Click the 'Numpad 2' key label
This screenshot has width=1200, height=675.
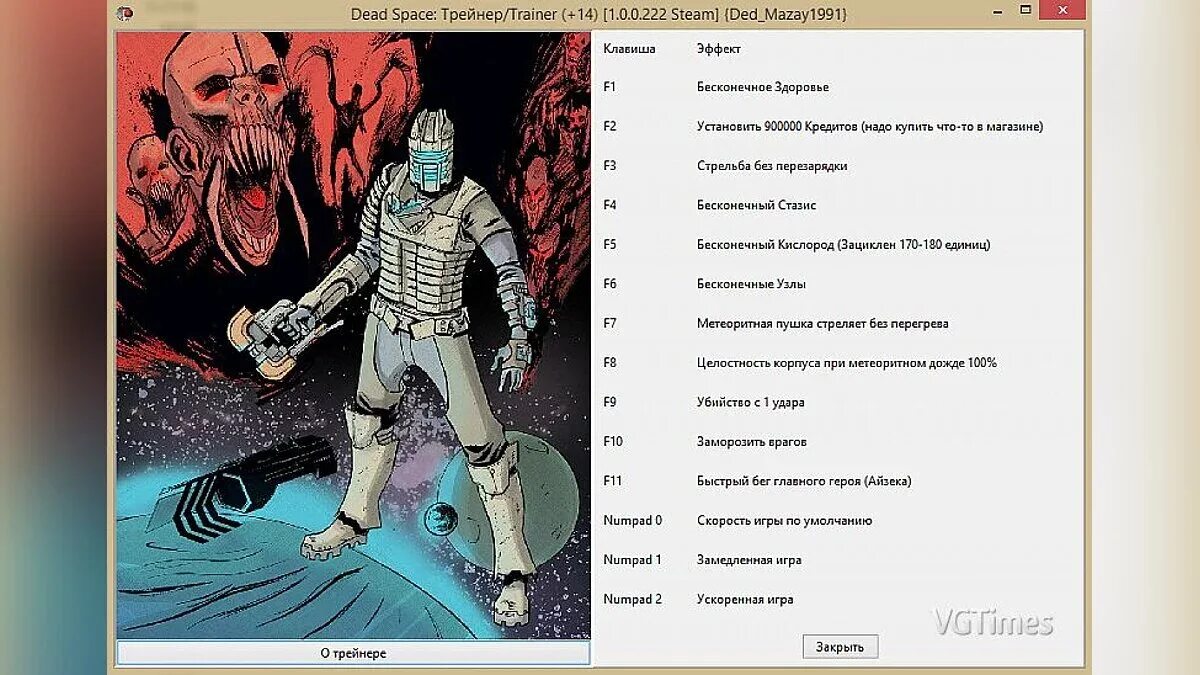[x=633, y=599]
